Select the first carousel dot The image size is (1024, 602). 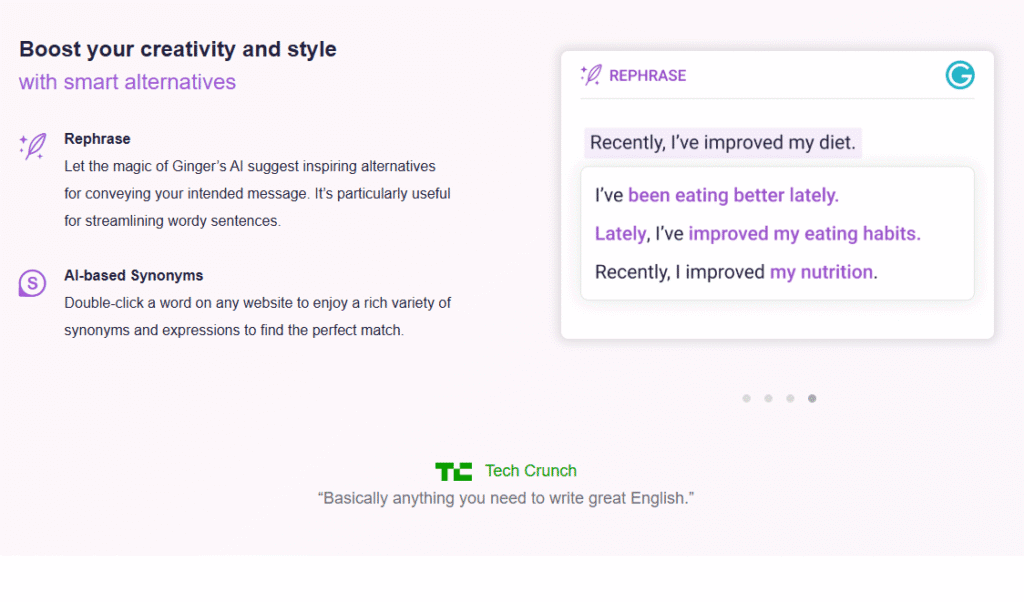(x=746, y=398)
